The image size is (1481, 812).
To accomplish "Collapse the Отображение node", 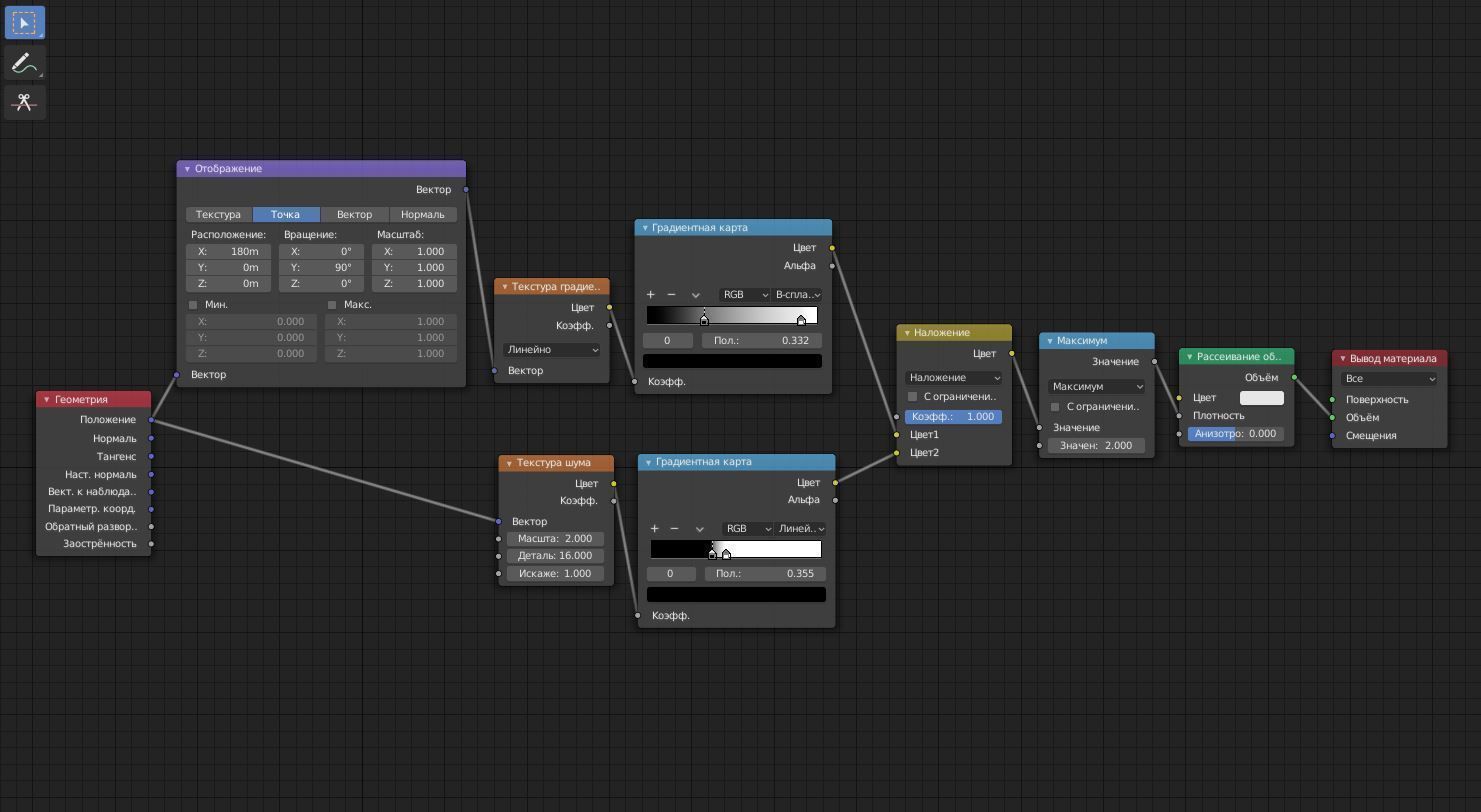I will click(187, 169).
